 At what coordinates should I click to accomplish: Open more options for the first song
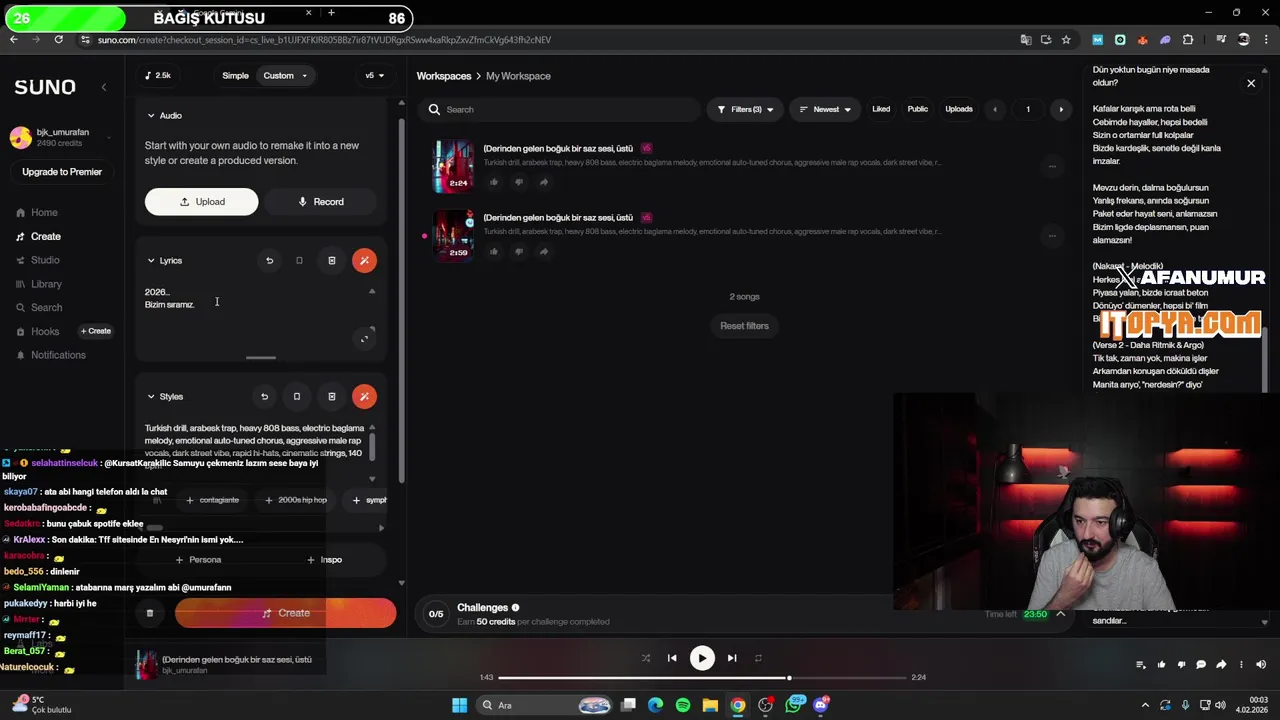pyautogui.click(x=1051, y=167)
